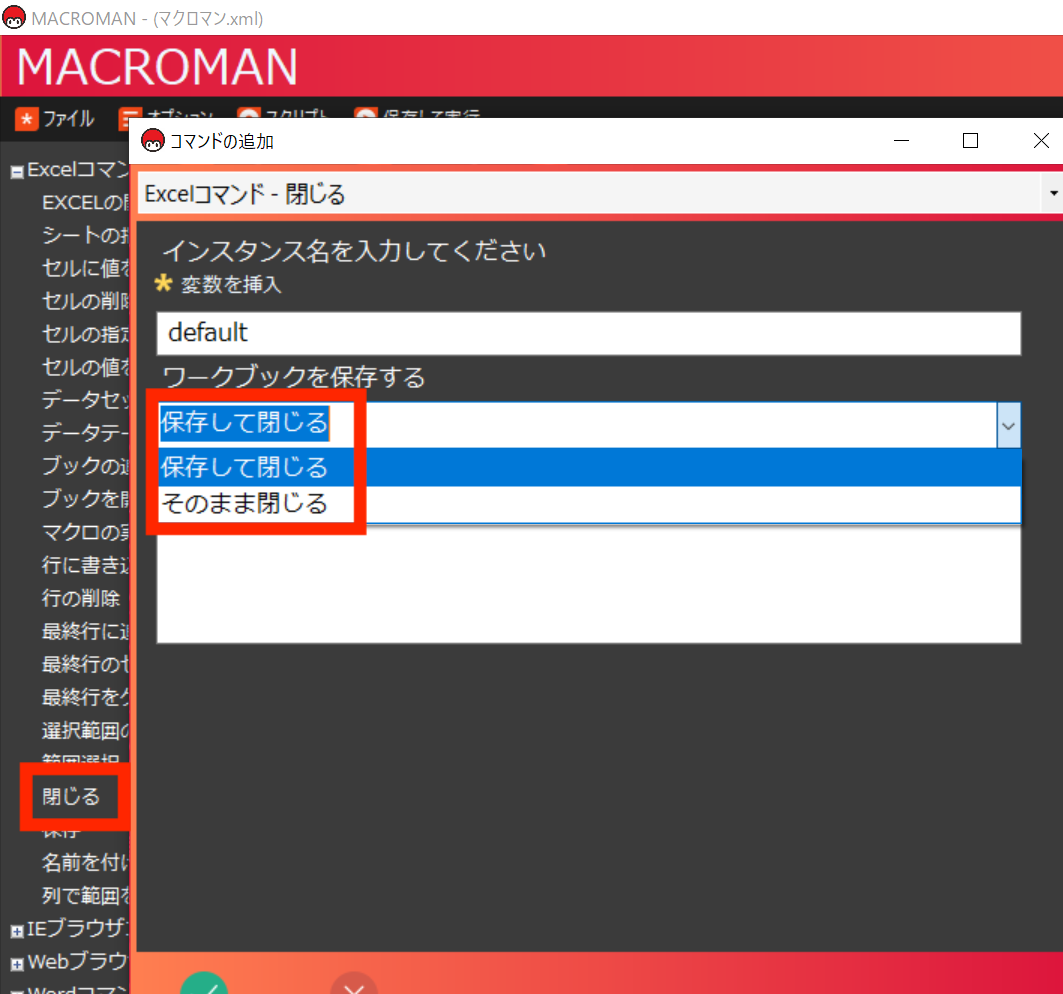Select the マクロの tree item

[x=85, y=532]
